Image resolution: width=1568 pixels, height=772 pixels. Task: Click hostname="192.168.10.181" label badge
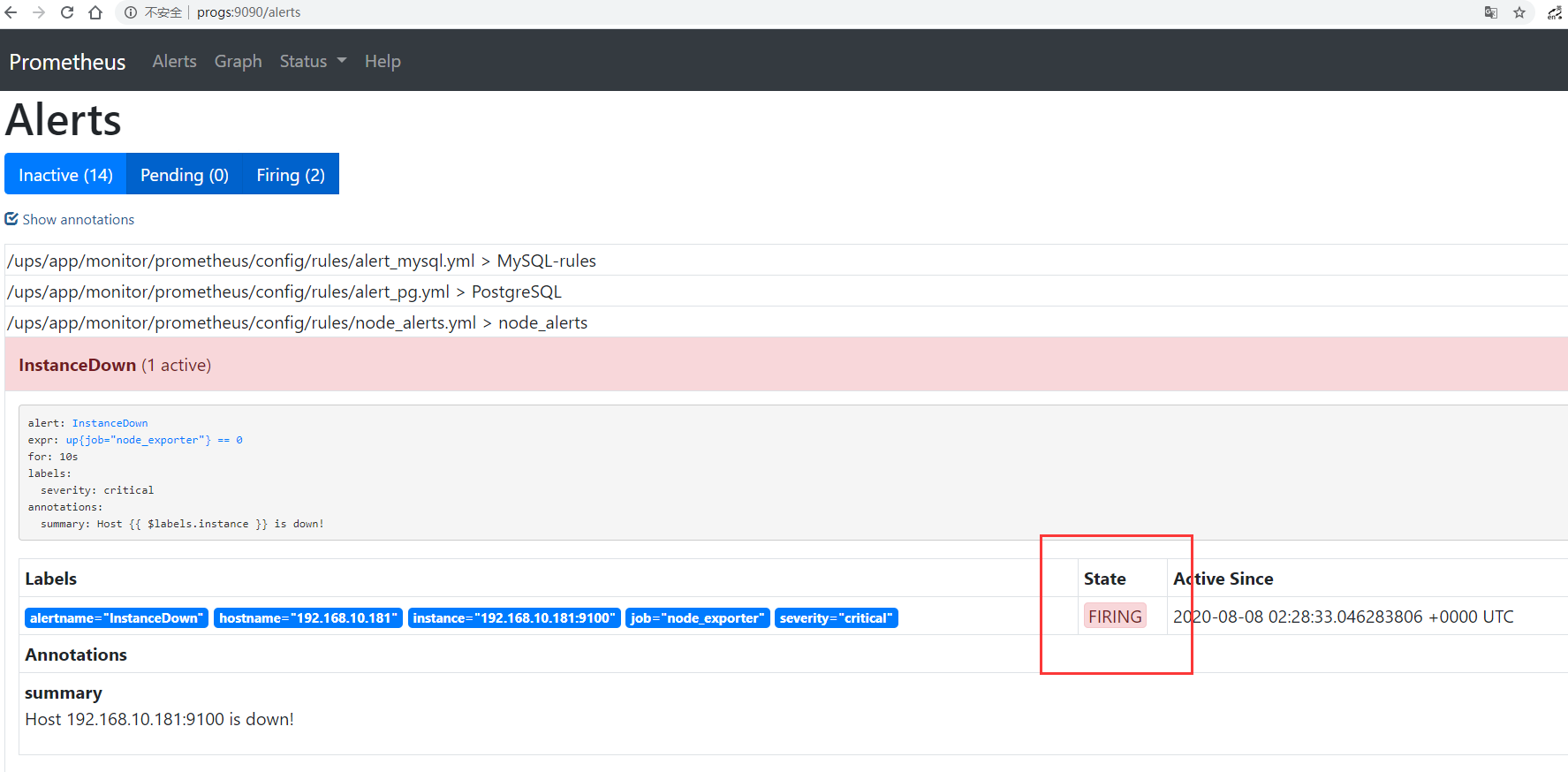click(308, 618)
